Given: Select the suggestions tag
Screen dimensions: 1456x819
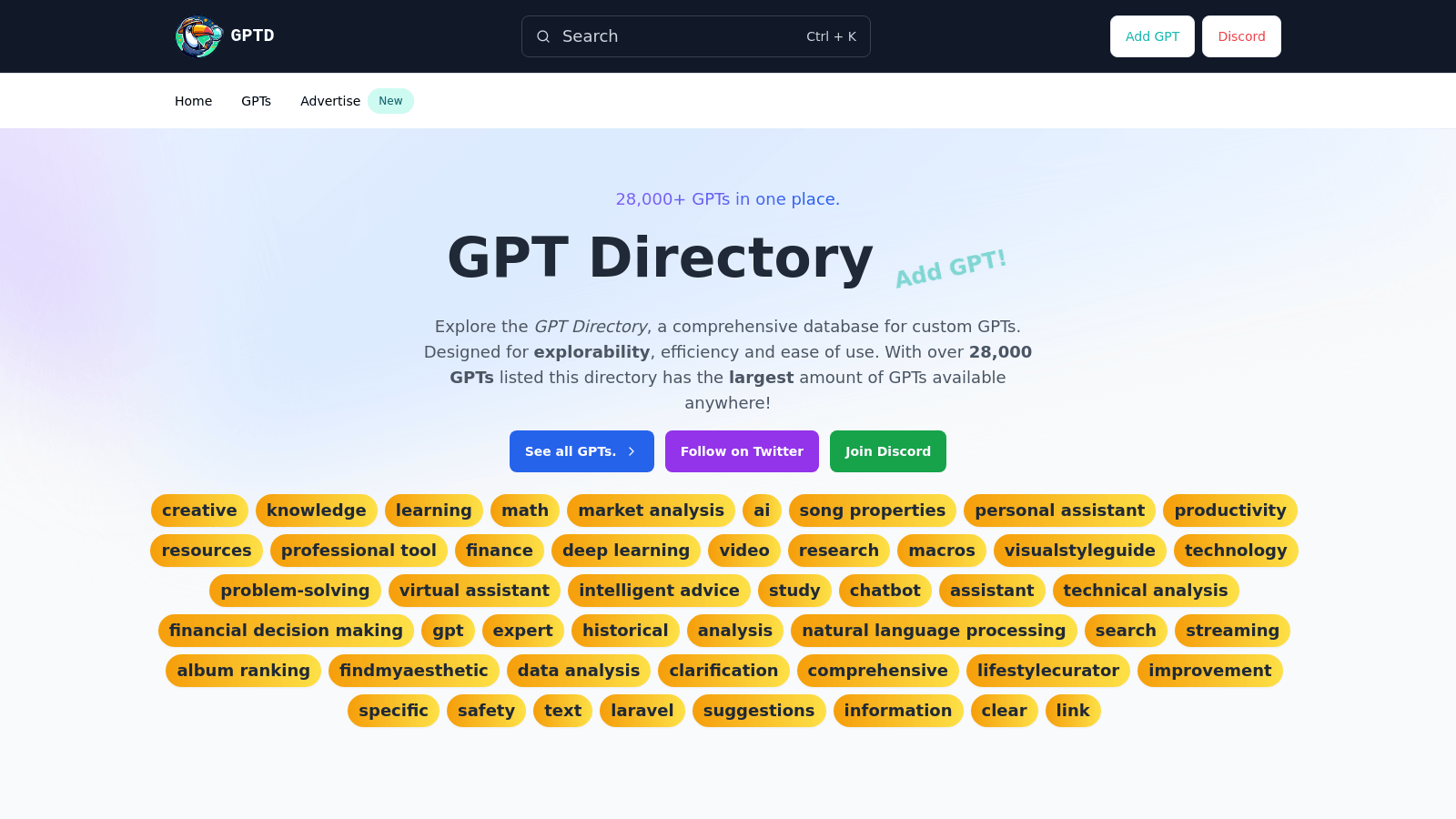Looking at the screenshot, I should pos(759,711).
